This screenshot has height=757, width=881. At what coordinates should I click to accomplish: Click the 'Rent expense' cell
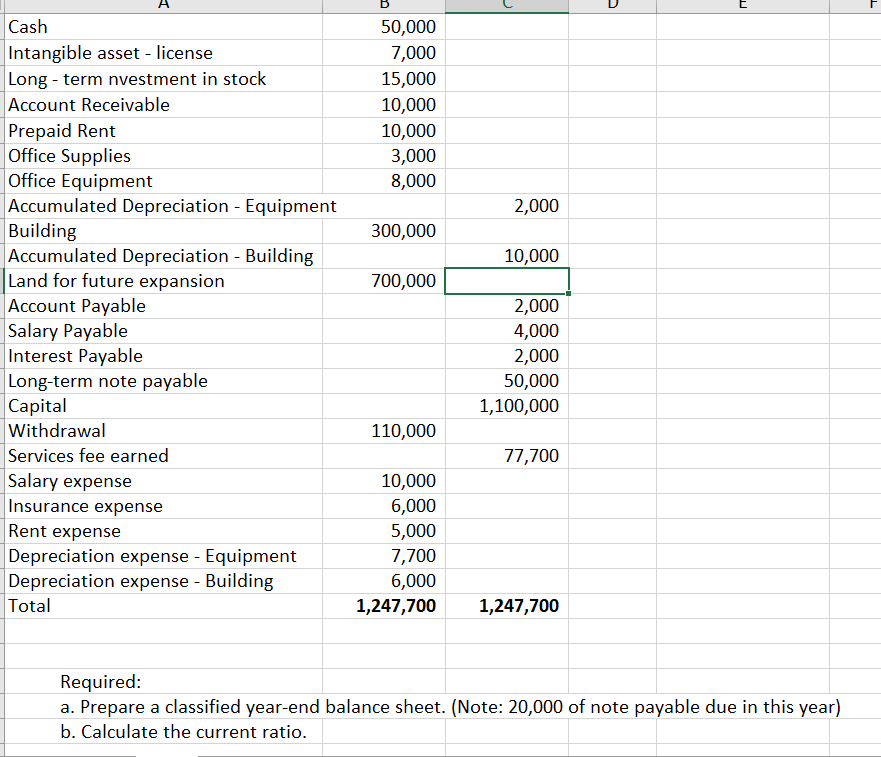tap(164, 531)
